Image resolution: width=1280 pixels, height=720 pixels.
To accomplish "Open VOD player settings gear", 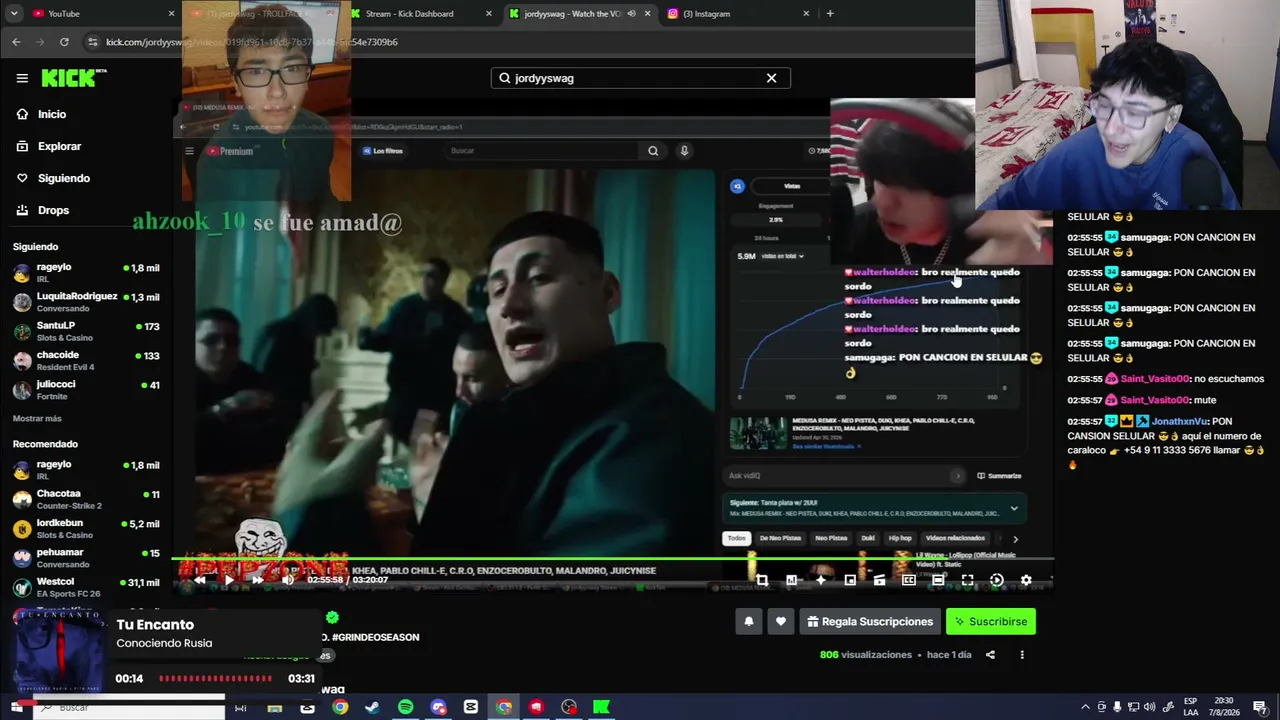I will pyautogui.click(x=1026, y=580).
